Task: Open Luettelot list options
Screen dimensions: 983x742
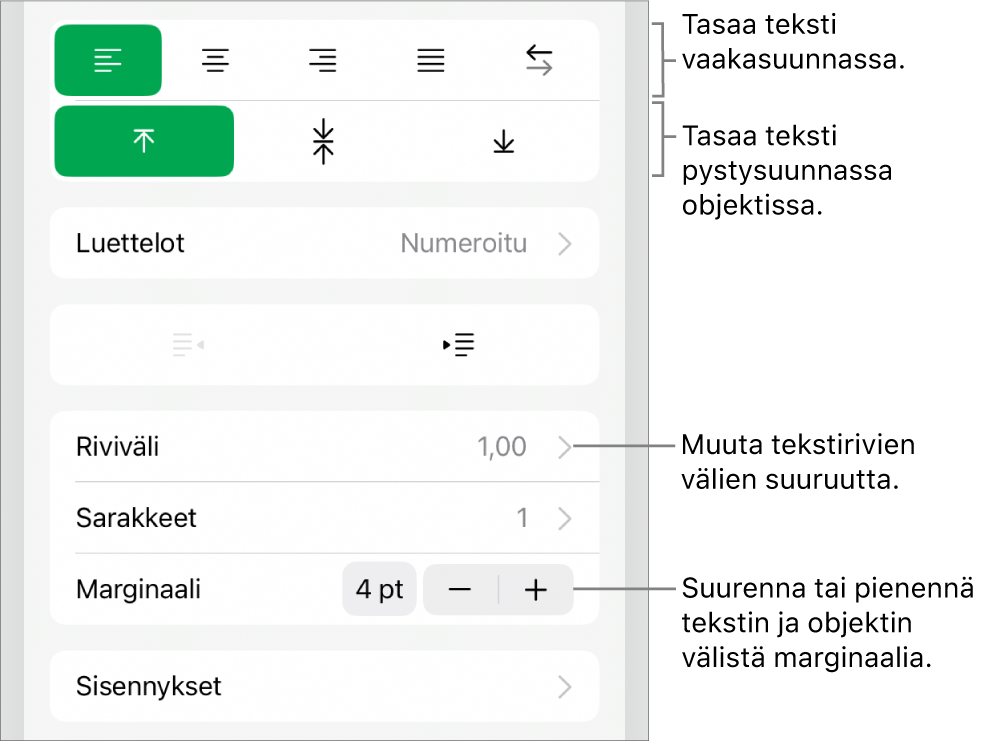Action: click(x=325, y=243)
